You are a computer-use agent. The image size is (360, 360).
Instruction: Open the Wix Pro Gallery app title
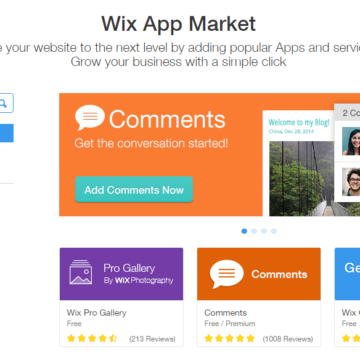tap(96, 313)
